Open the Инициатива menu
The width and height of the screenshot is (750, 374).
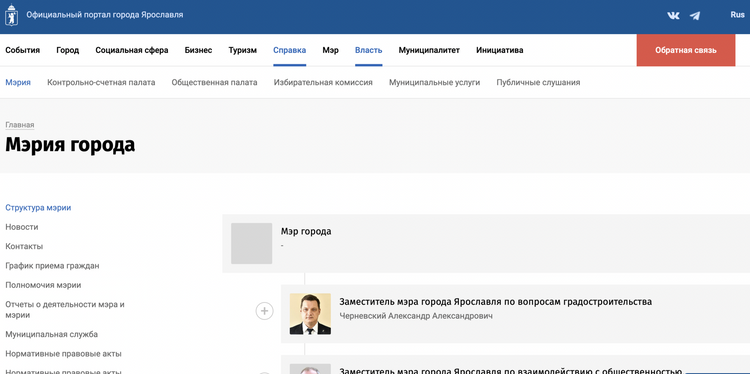[499, 50]
